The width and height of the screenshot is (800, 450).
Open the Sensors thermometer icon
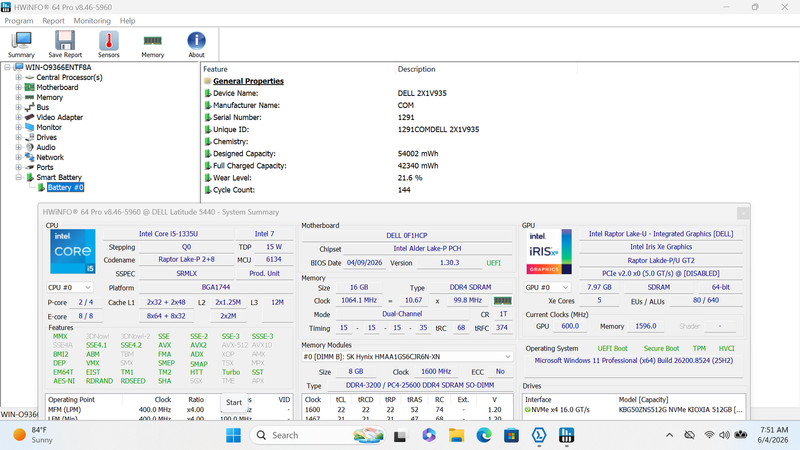(109, 44)
